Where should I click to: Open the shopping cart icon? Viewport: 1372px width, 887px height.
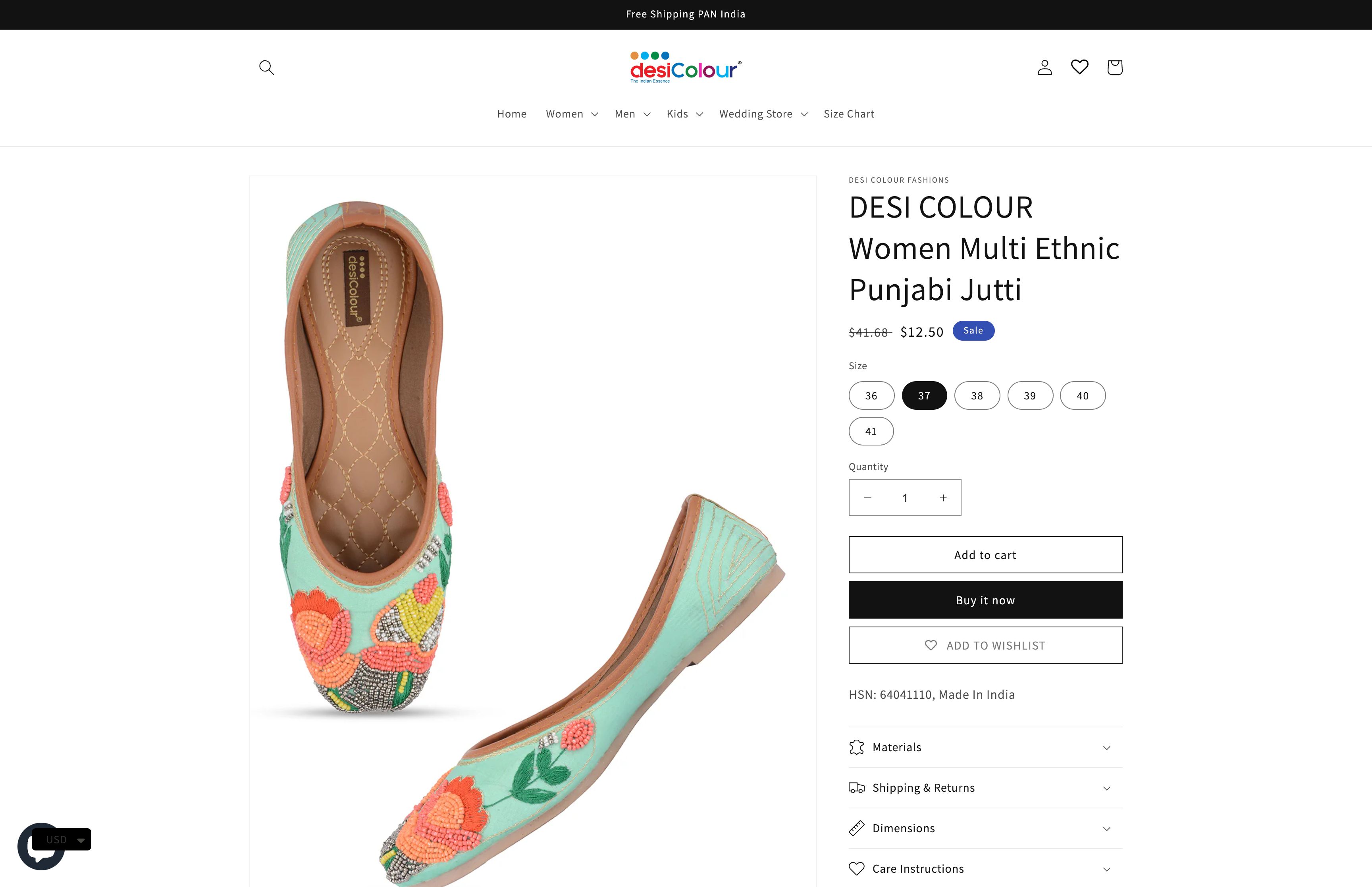click(1115, 67)
